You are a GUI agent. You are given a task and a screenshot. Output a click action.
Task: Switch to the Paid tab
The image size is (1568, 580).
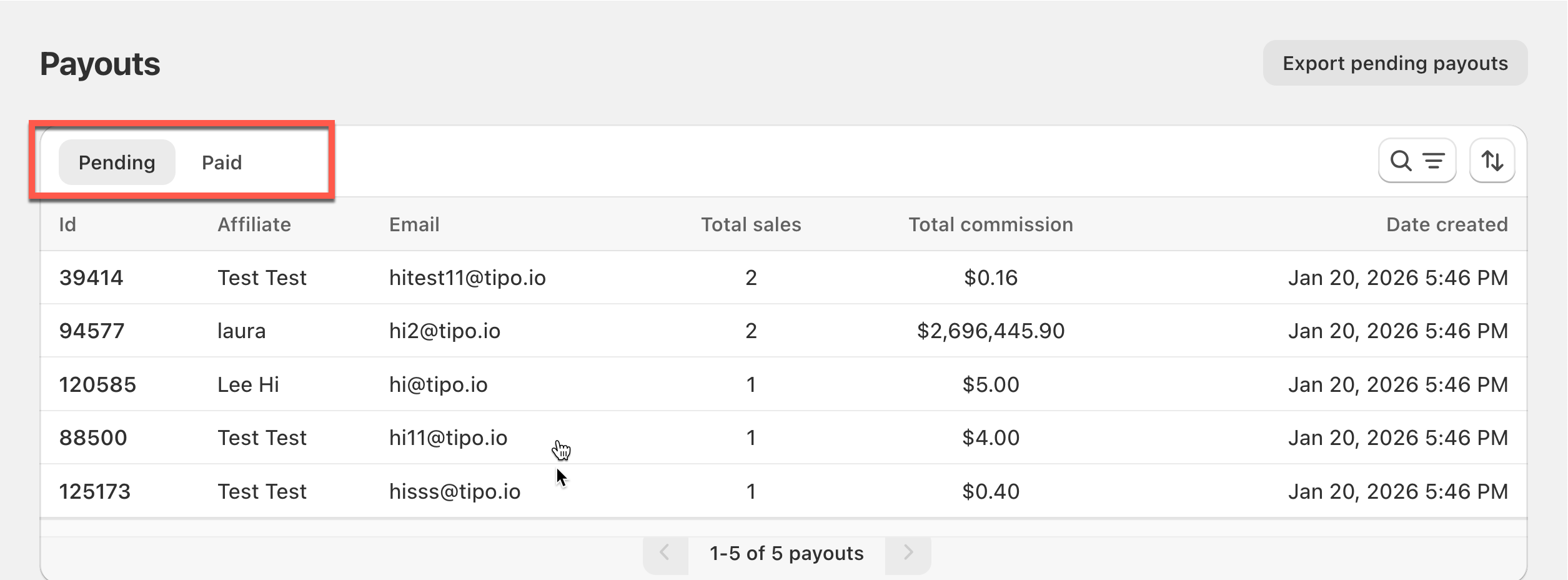[222, 162]
